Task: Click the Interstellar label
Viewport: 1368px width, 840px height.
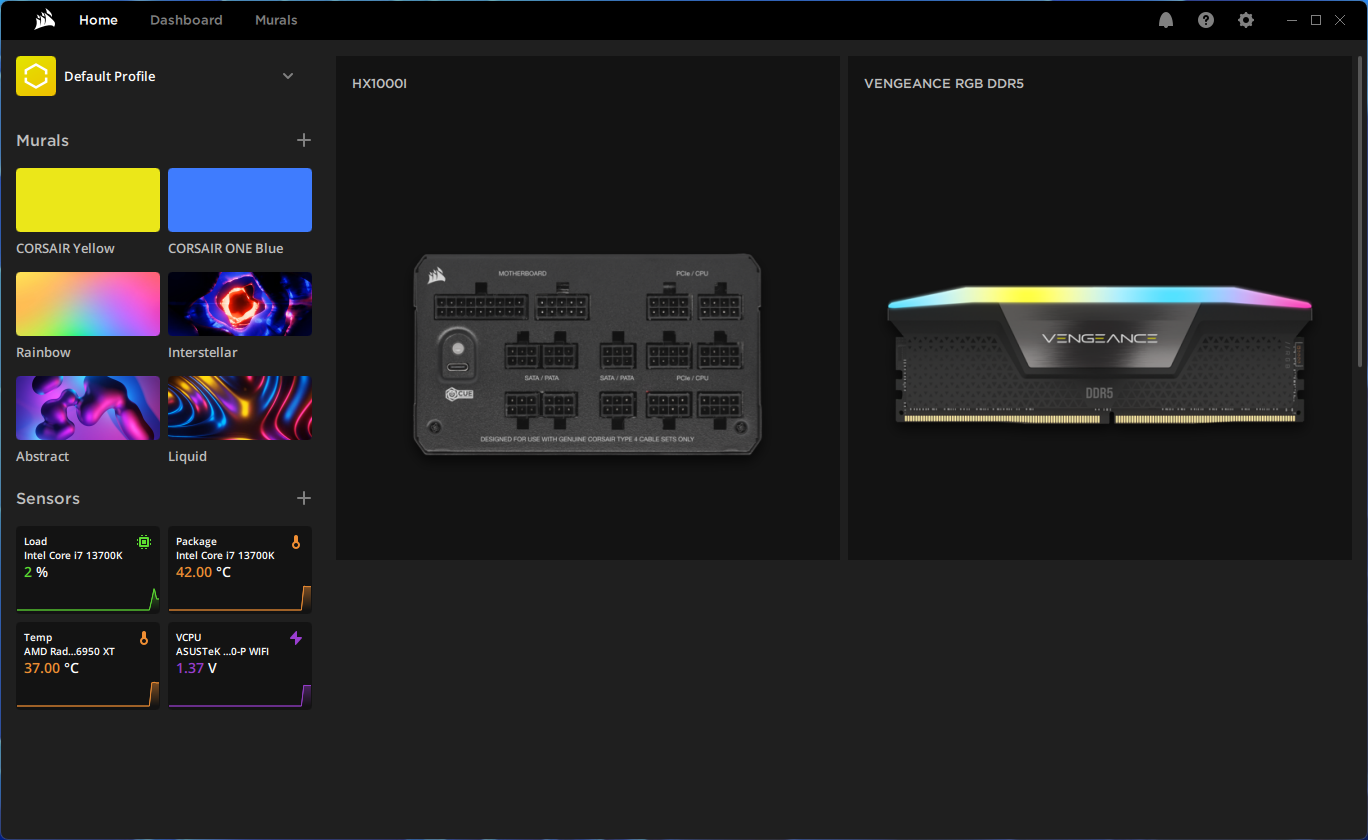Action: pyautogui.click(x=203, y=352)
